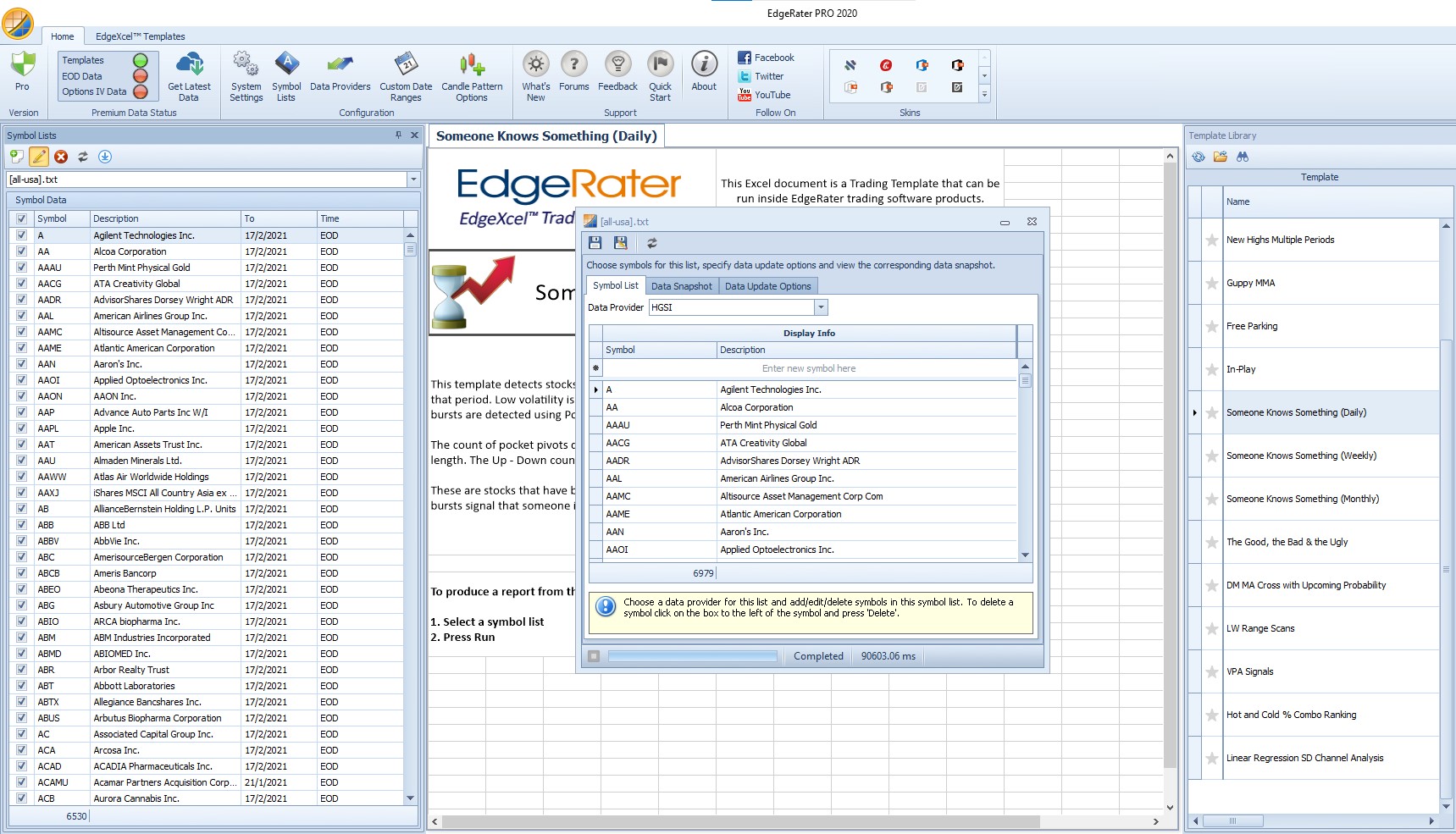This screenshot has width=1456, height=834.
Task: Click the save icon in [all-usa].txt dialog
Action: pos(595,243)
